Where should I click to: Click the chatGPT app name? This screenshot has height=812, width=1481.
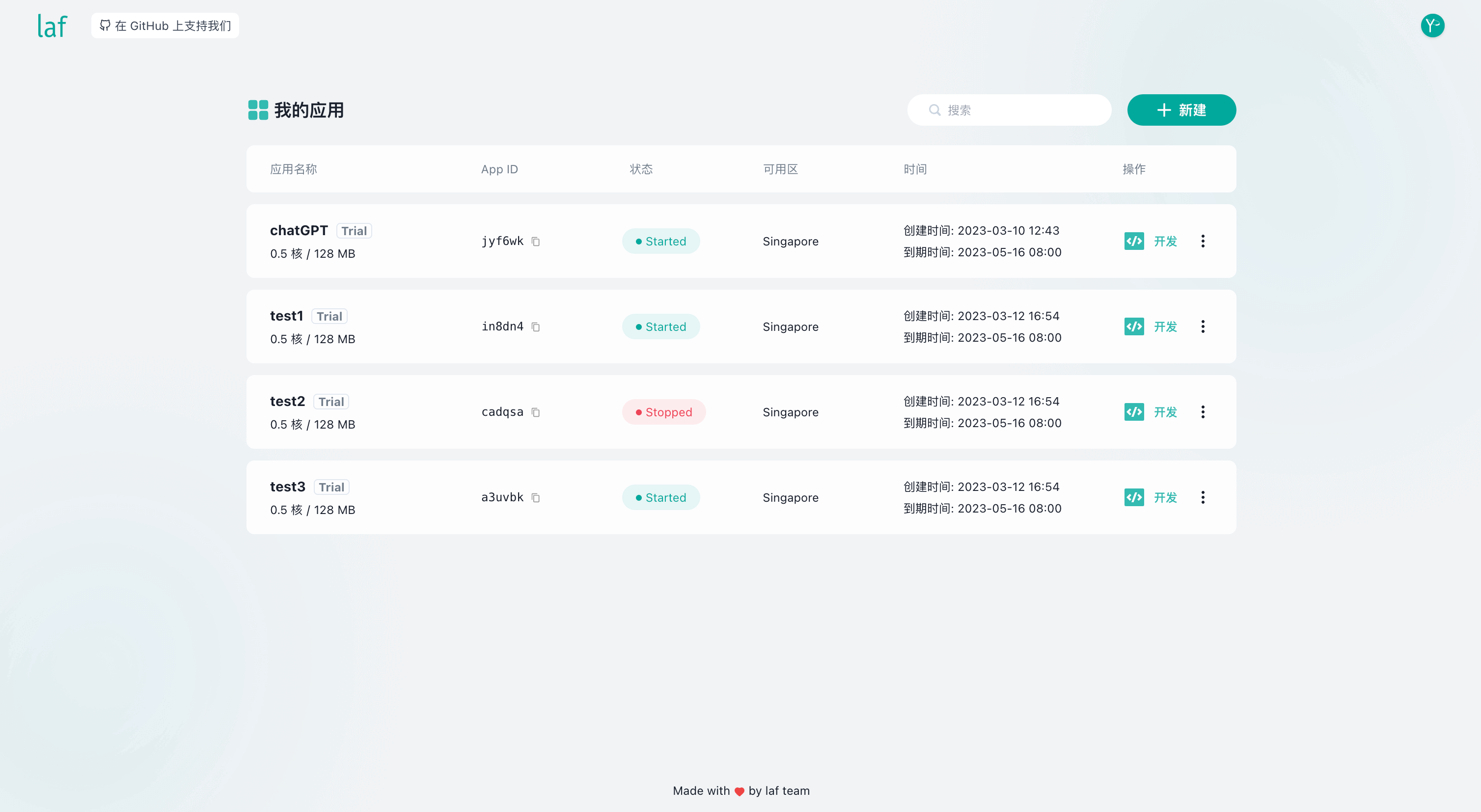(x=299, y=230)
